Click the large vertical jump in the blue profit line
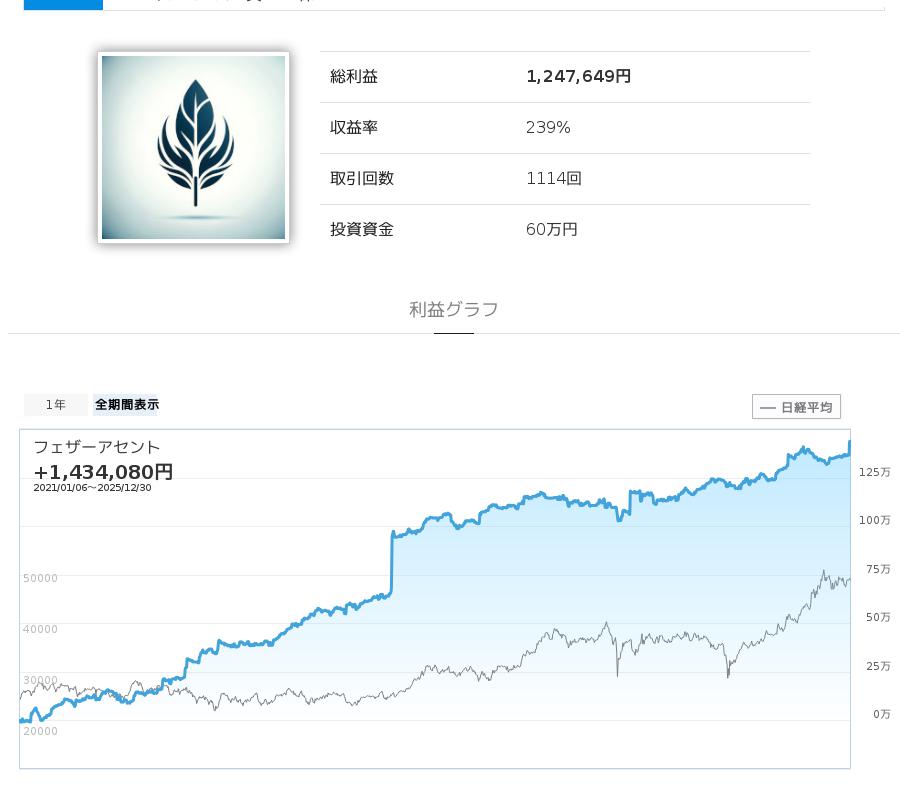Screen dimensions: 900x790 coord(391,565)
